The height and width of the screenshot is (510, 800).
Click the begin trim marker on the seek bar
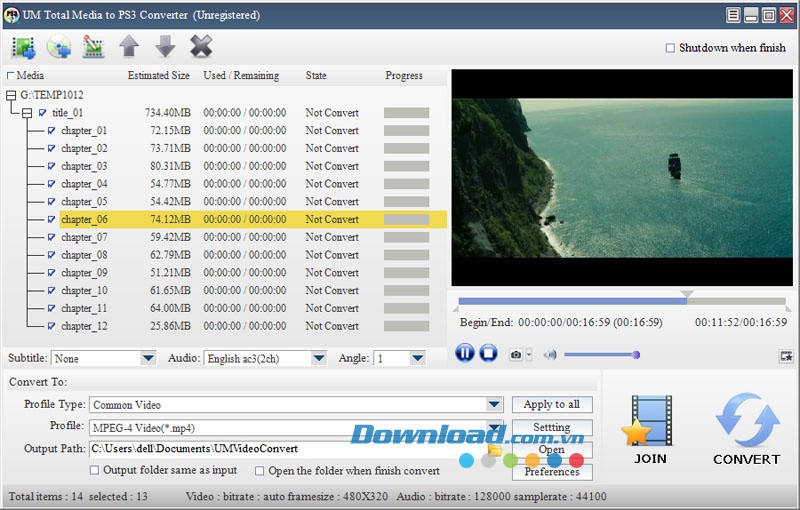[456, 309]
